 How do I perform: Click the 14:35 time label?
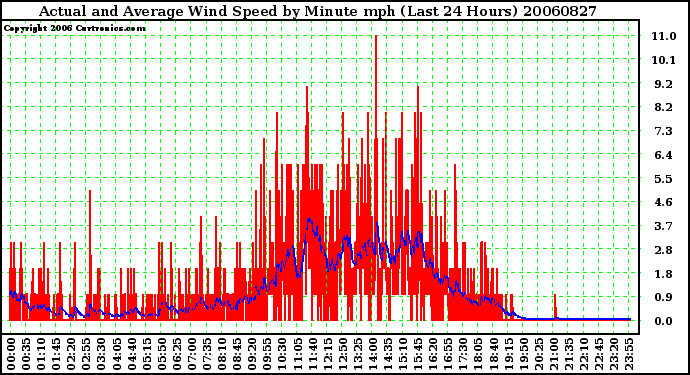point(388,354)
